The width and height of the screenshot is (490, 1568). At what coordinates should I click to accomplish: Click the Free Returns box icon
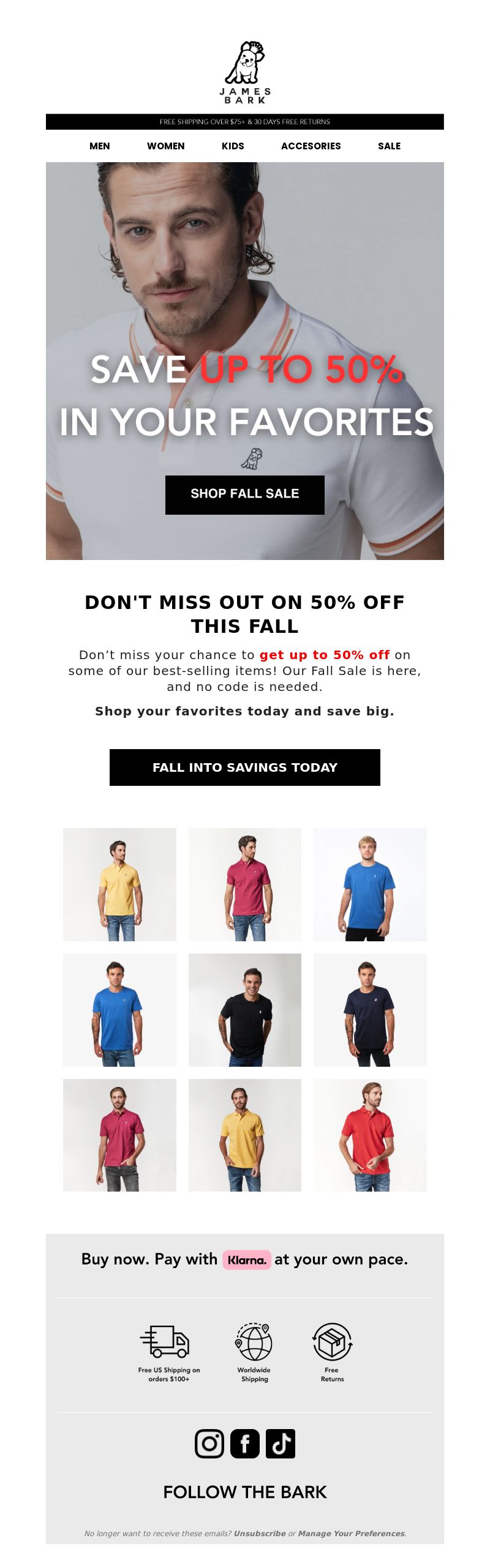coord(333,1342)
